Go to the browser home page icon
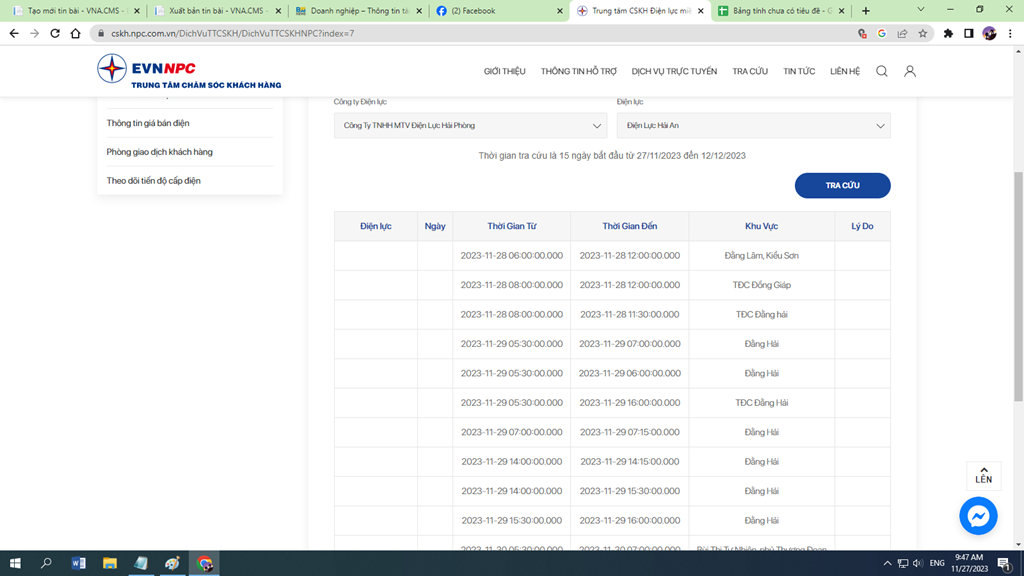 76,33
